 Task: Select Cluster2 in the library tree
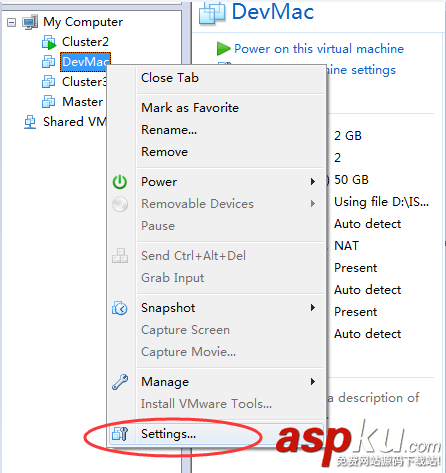85,42
